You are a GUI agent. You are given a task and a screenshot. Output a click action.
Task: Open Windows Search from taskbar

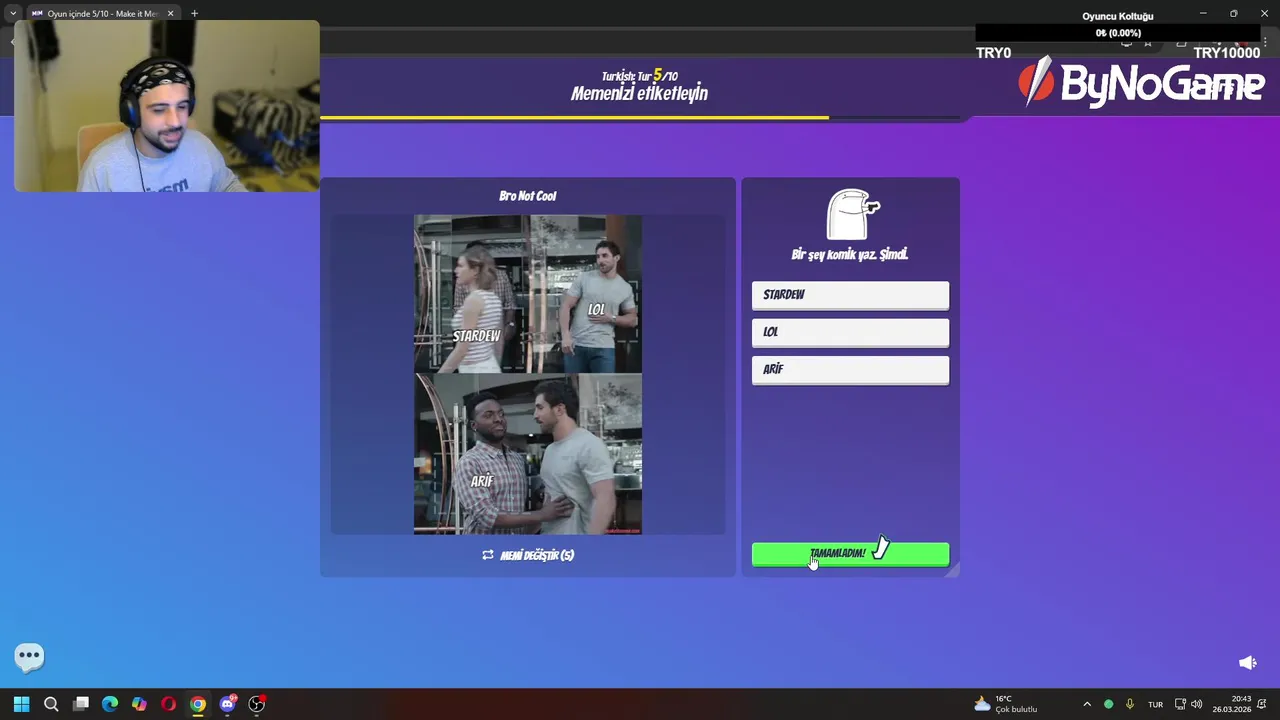click(x=51, y=704)
